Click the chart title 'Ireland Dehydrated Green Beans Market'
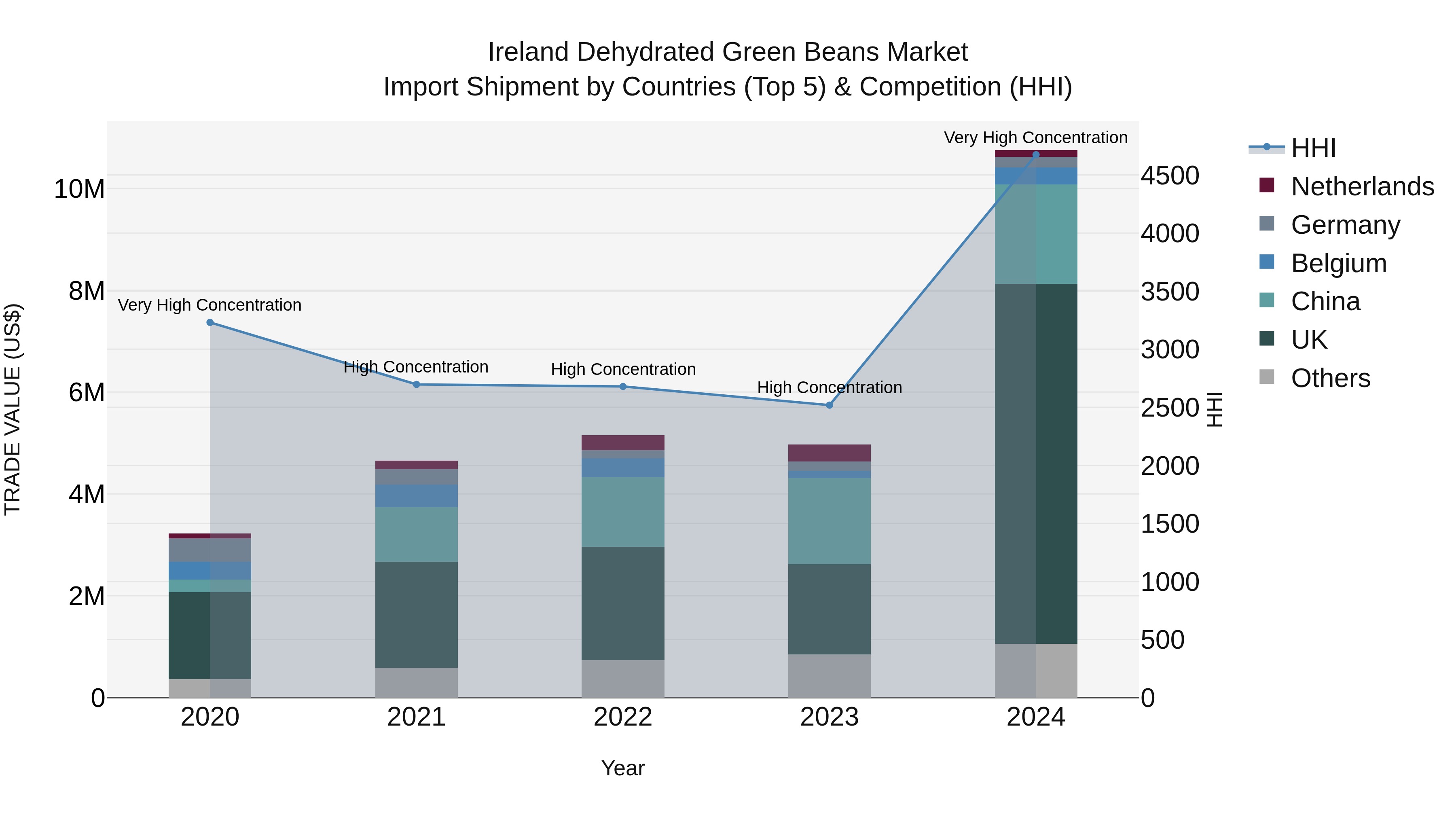The height and width of the screenshot is (819, 1456). [728, 52]
